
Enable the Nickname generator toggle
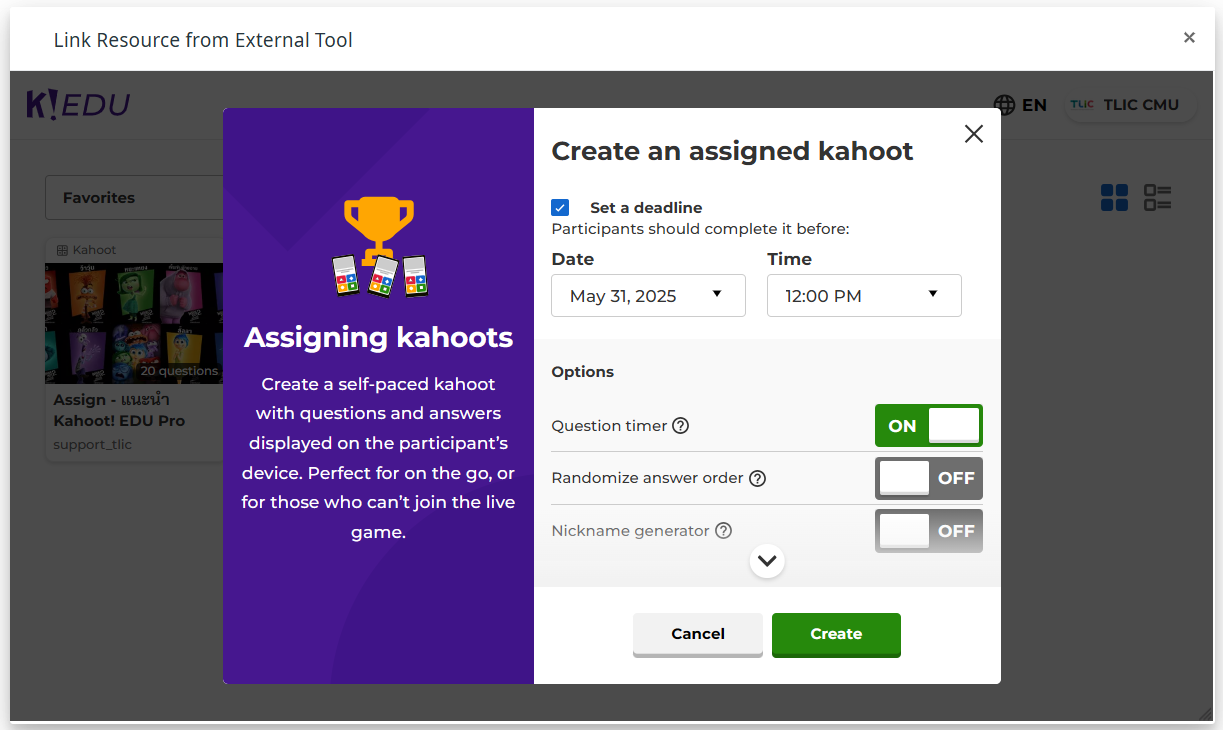click(928, 531)
